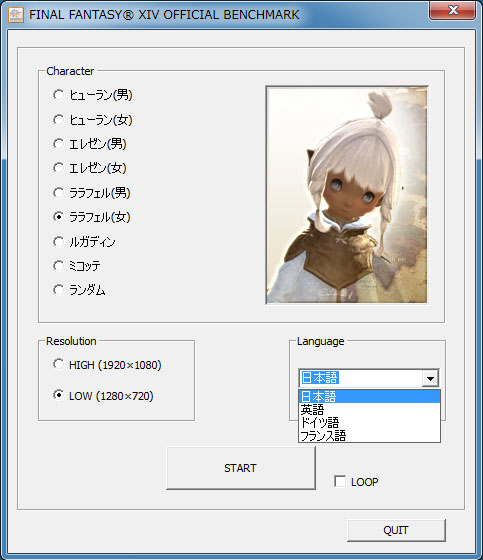Select ララフェル(女) radio button
Image resolution: width=483 pixels, height=560 pixels.
coord(58,216)
